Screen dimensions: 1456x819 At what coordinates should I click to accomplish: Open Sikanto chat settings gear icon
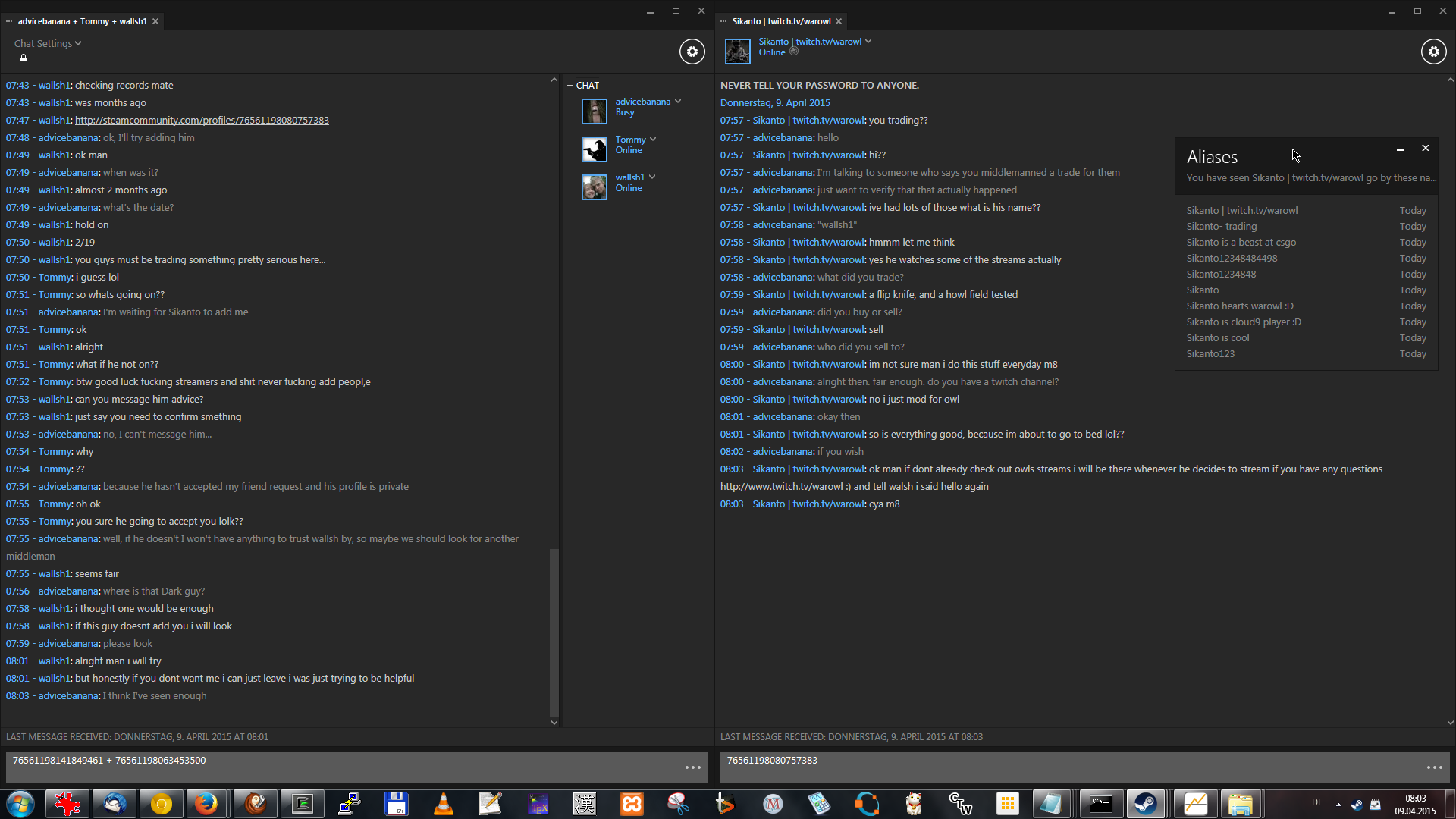1433,52
